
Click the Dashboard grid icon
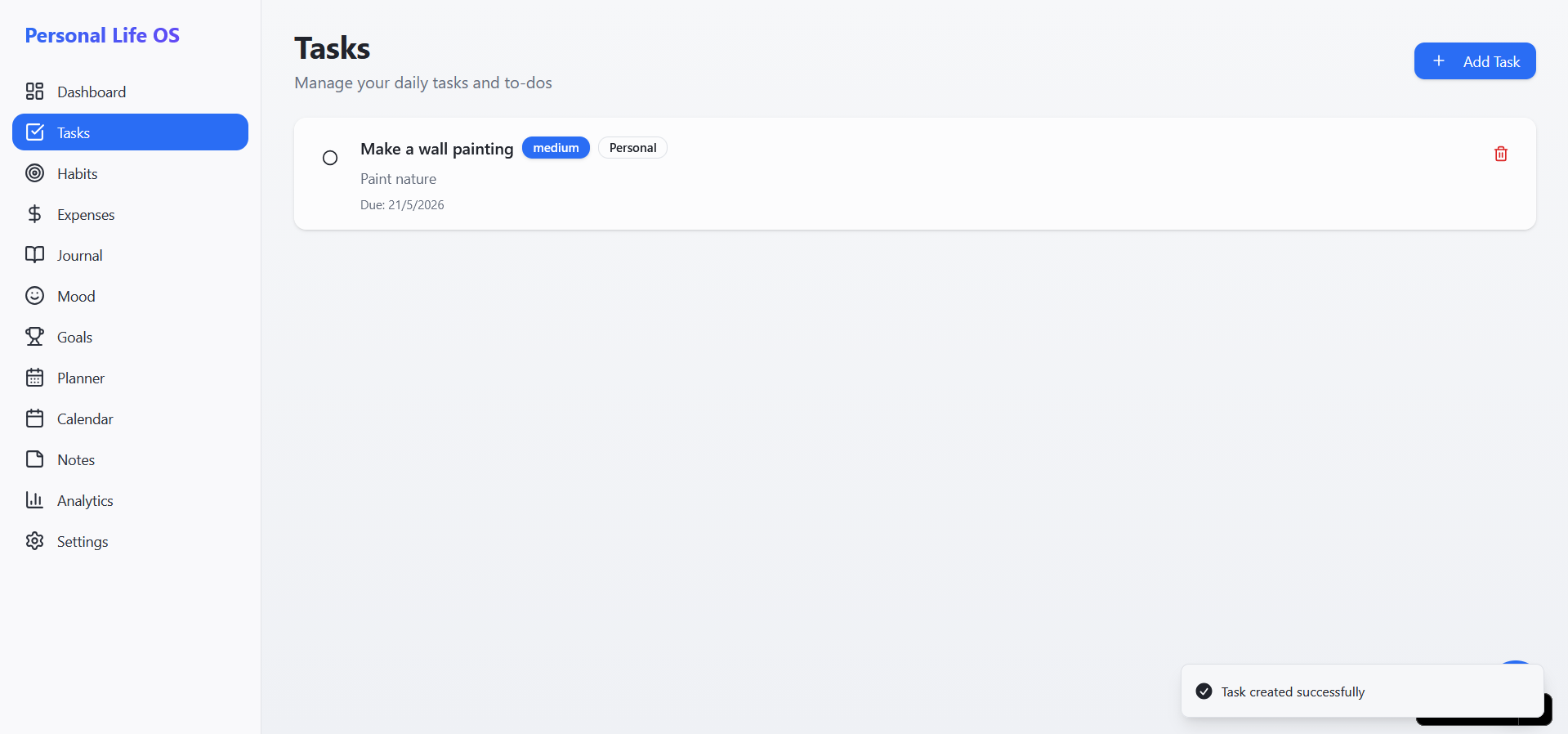pyautogui.click(x=34, y=91)
